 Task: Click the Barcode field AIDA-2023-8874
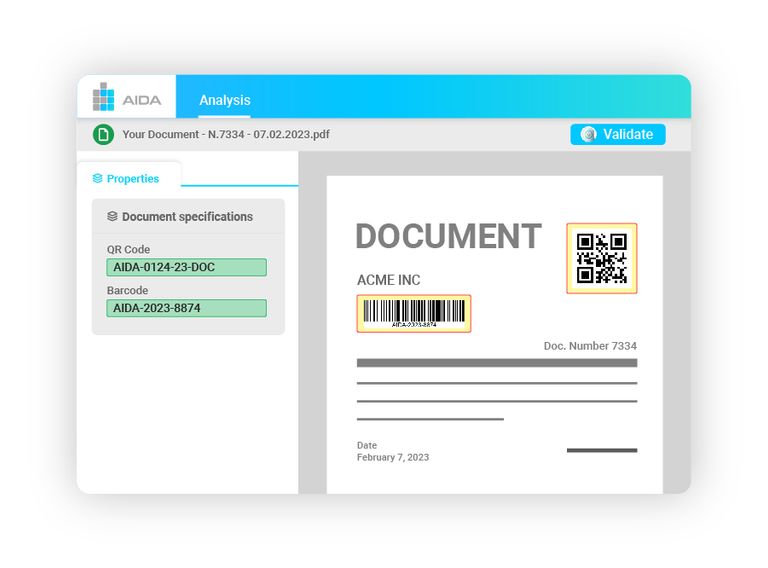tap(186, 308)
